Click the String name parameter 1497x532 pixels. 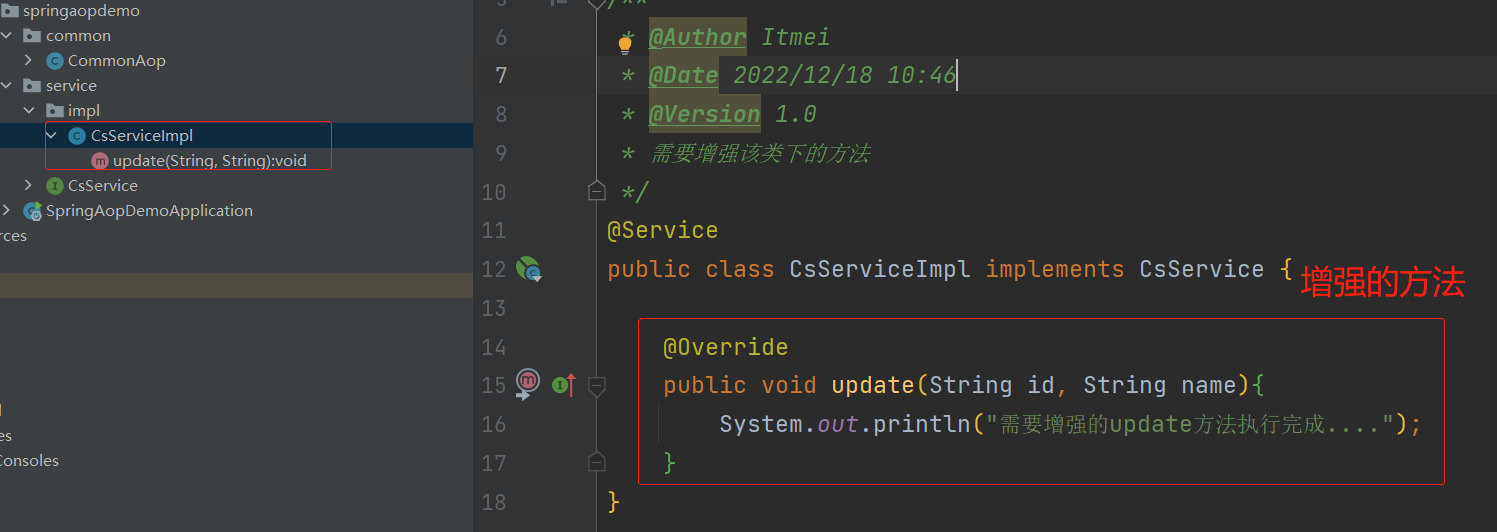(1159, 385)
